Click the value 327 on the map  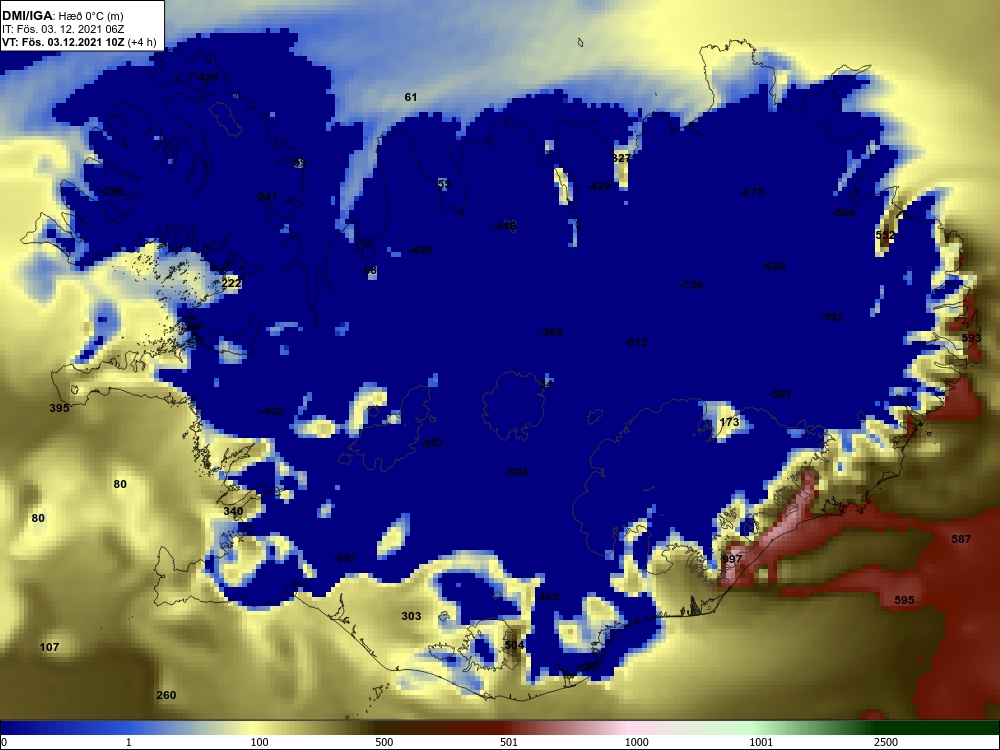coord(621,158)
